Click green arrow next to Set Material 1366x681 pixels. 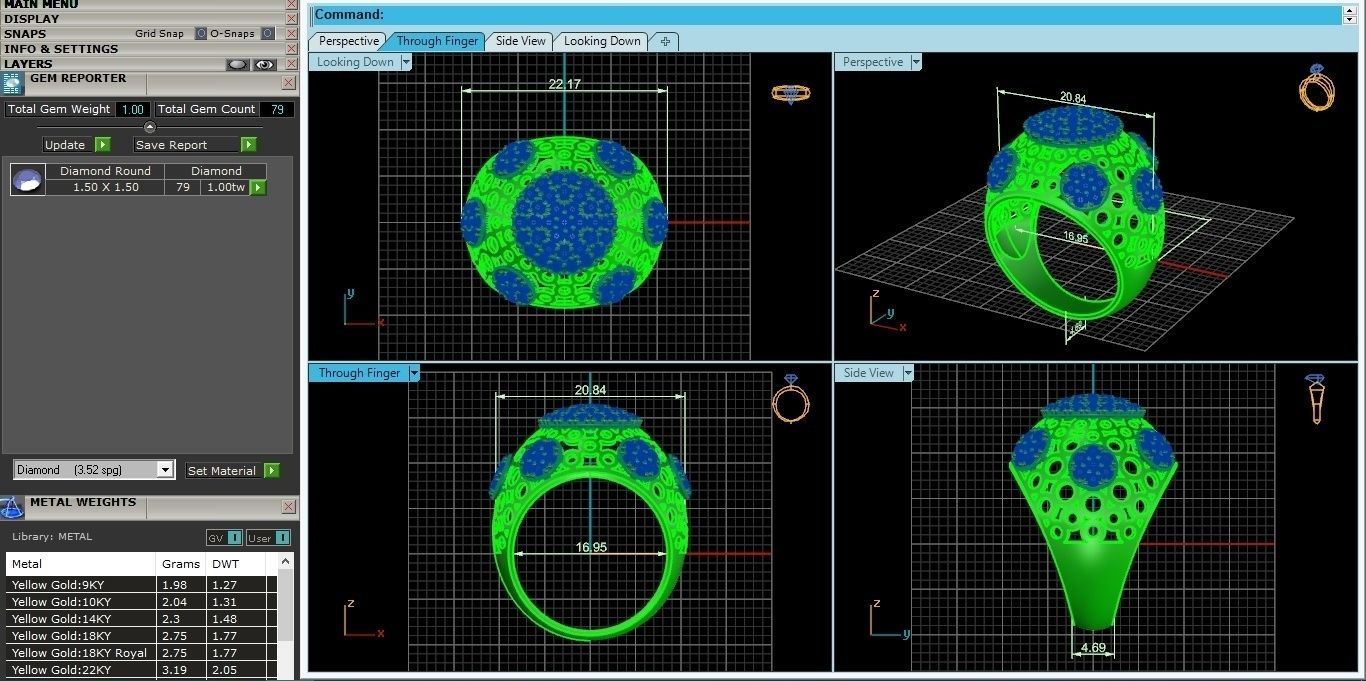click(x=271, y=470)
